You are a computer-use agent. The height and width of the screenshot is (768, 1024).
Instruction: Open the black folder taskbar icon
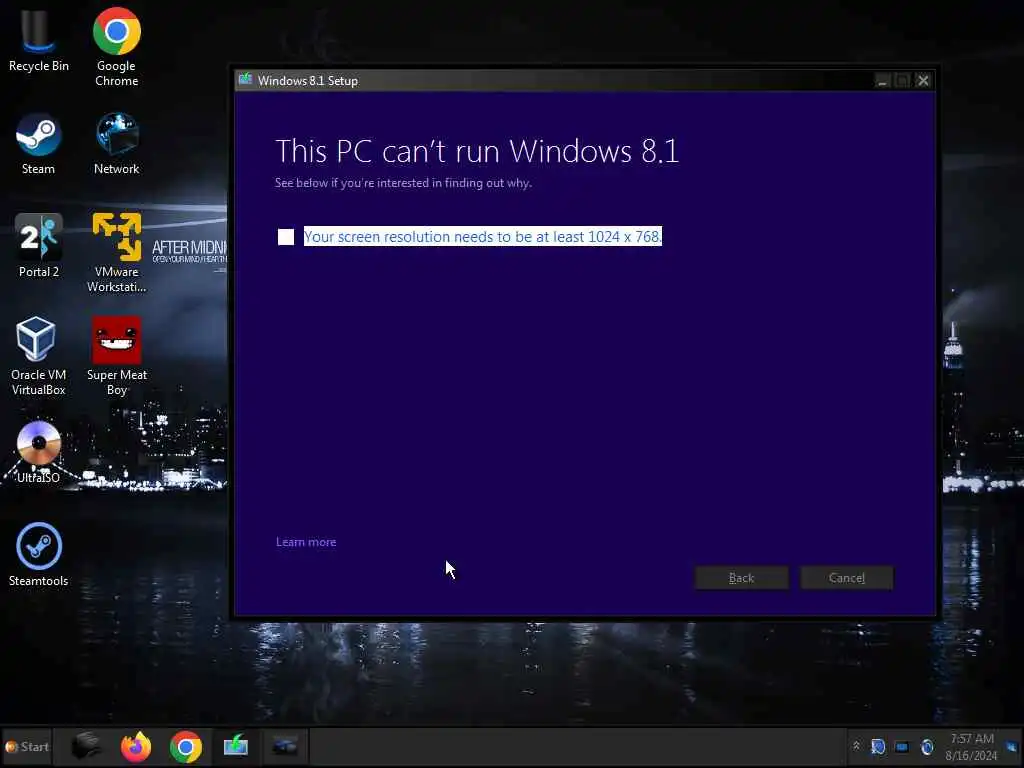pyautogui.click(x=86, y=746)
